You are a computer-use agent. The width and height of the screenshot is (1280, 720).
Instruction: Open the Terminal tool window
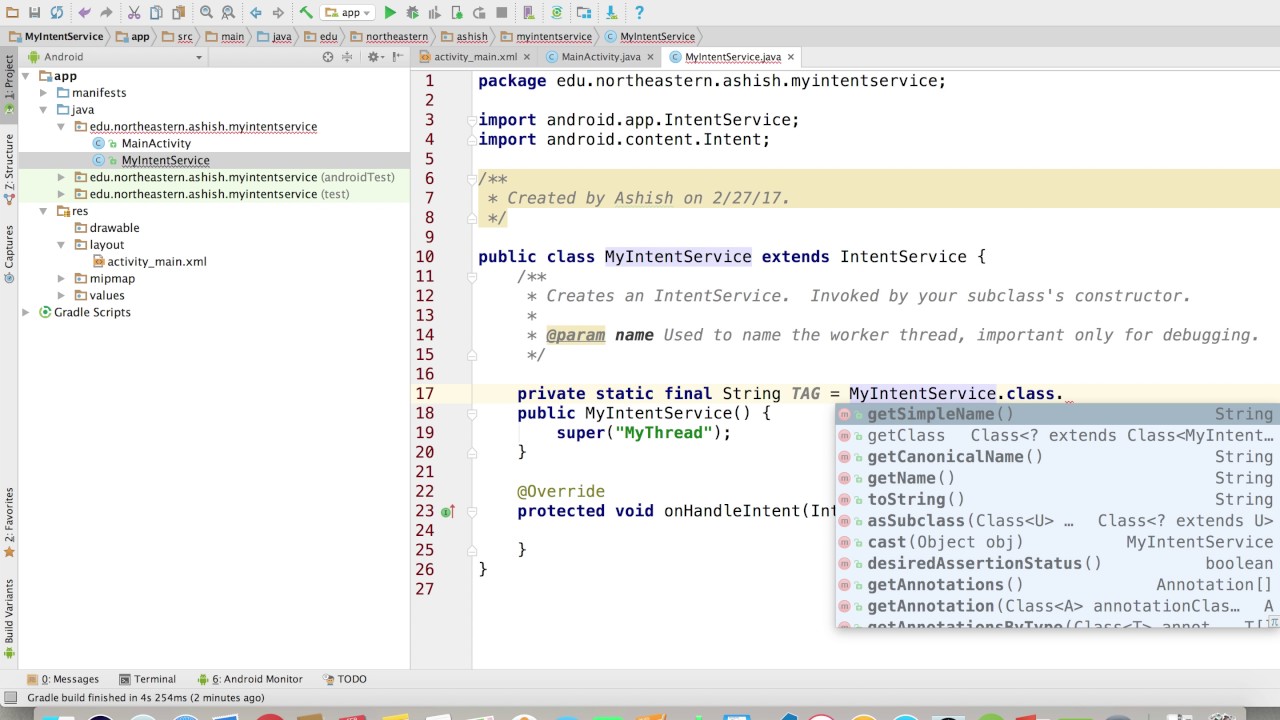point(147,679)
